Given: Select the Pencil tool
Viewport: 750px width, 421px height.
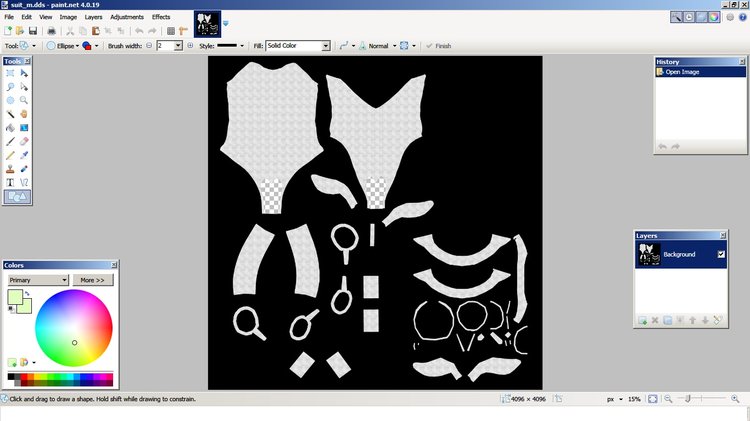Looking at the screenshot, I should 10,155.
